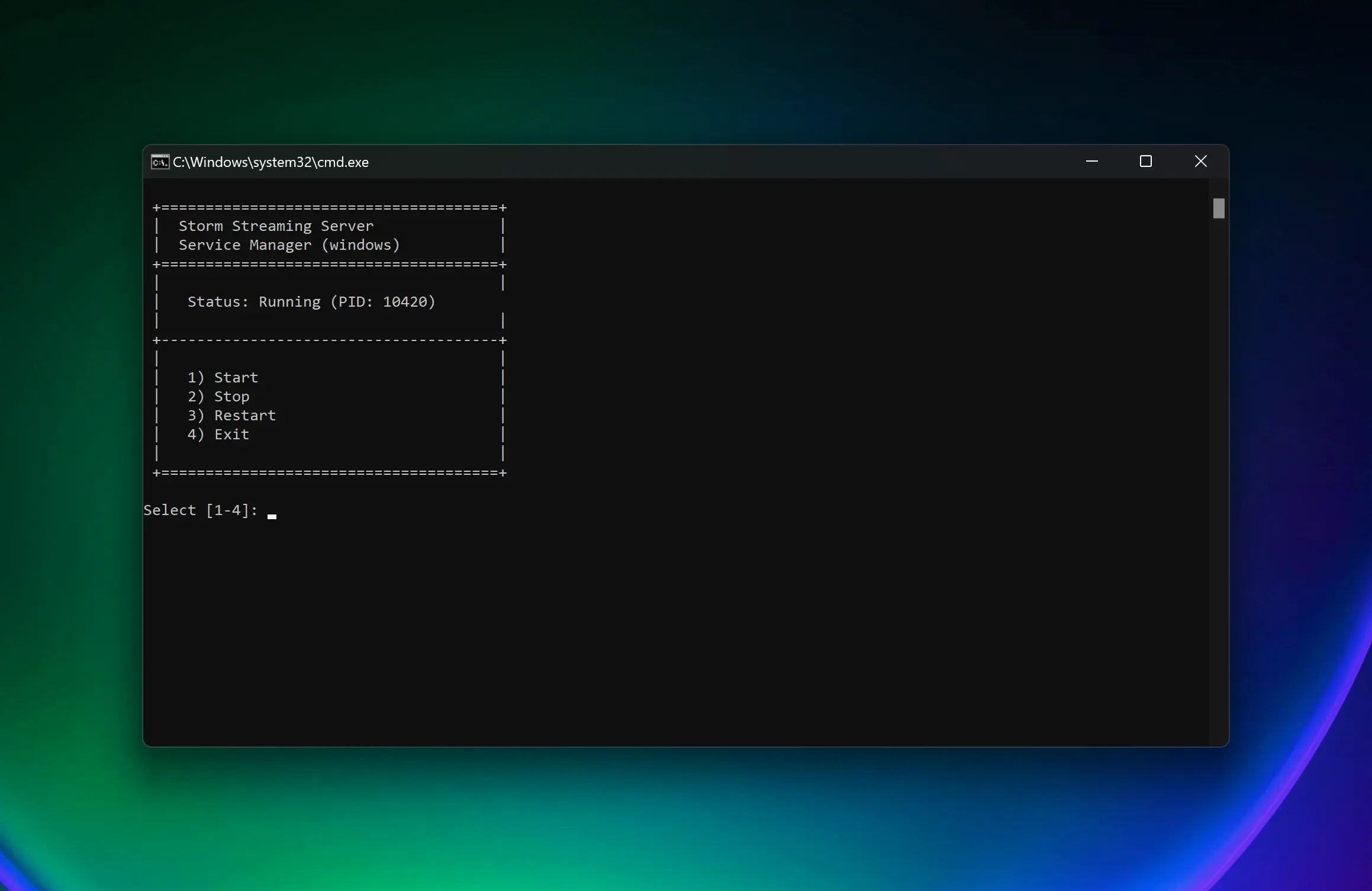The image size is (1372, 891).
Task: Grab the vertical scrollbar thumb
Action: pos(1218,208)
